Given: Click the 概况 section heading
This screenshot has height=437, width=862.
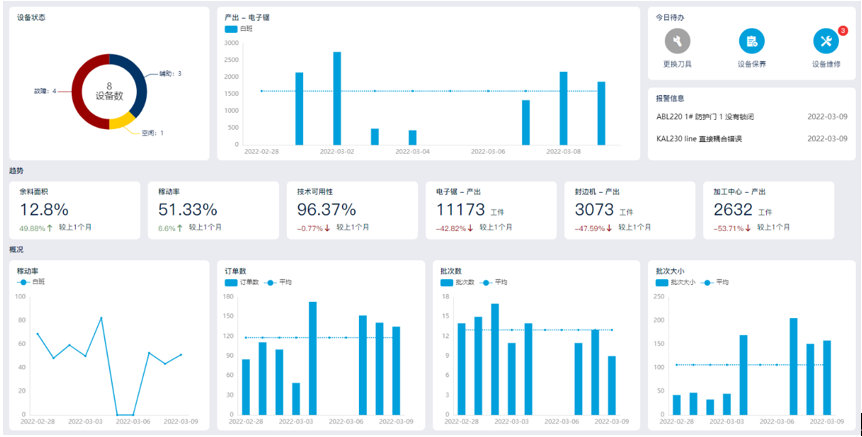Looking at the screenshot, I should pos(16,250).
